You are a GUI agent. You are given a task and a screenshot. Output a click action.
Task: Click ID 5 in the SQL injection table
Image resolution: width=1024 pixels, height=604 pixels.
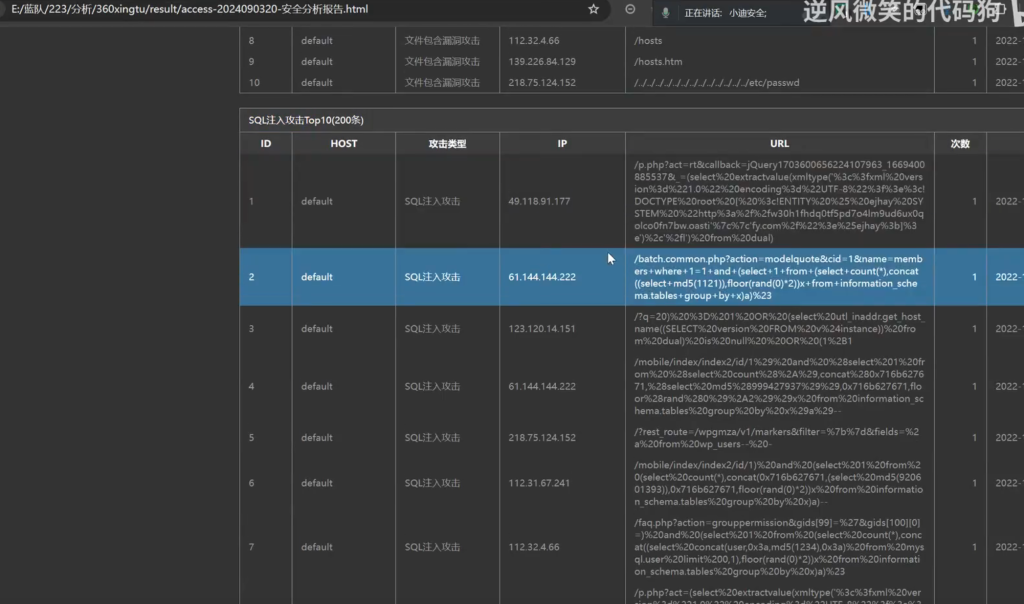pos(251,437)
